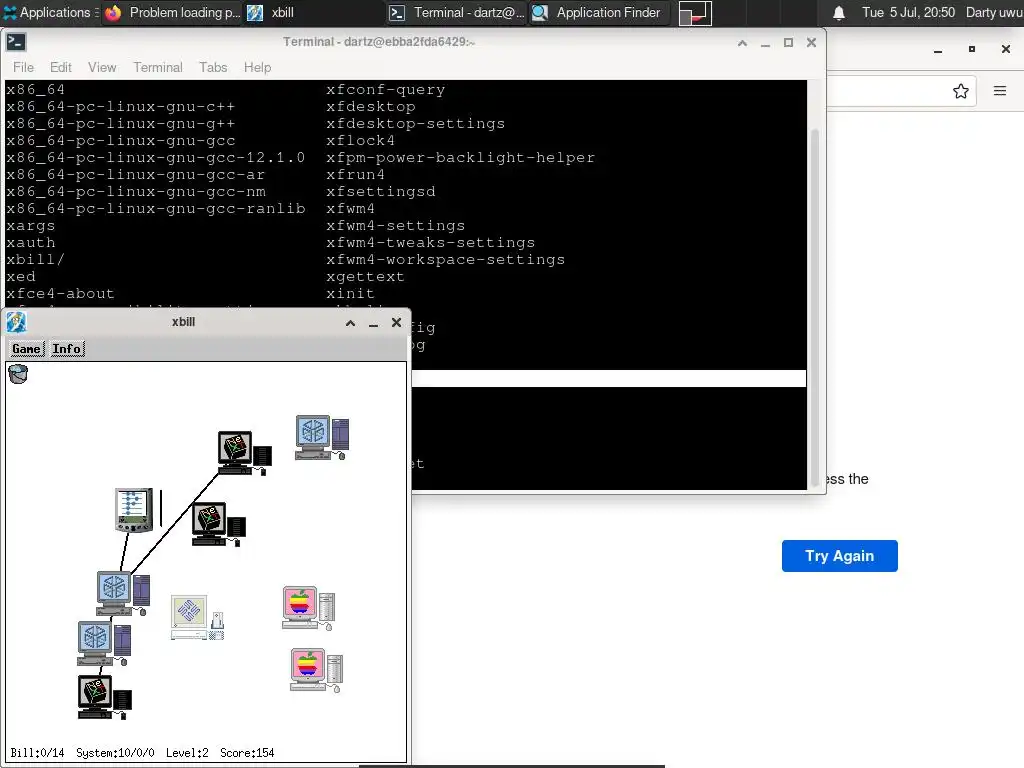Click the System:10/0/0 status text
The image size is (1024, 768).
pos(115,753)
